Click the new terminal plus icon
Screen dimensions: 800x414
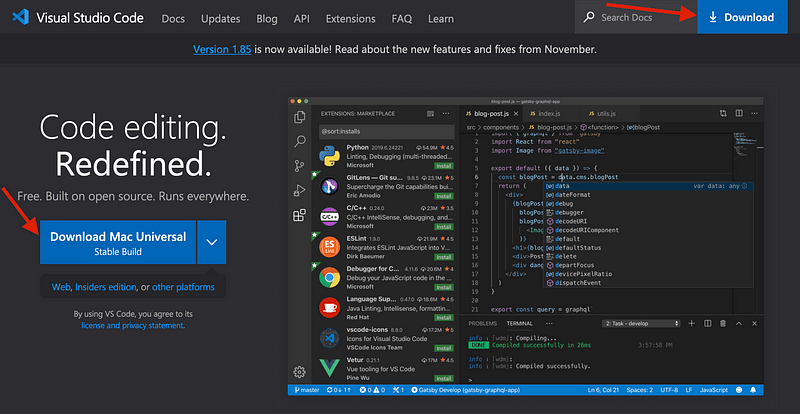click(692, 324)
